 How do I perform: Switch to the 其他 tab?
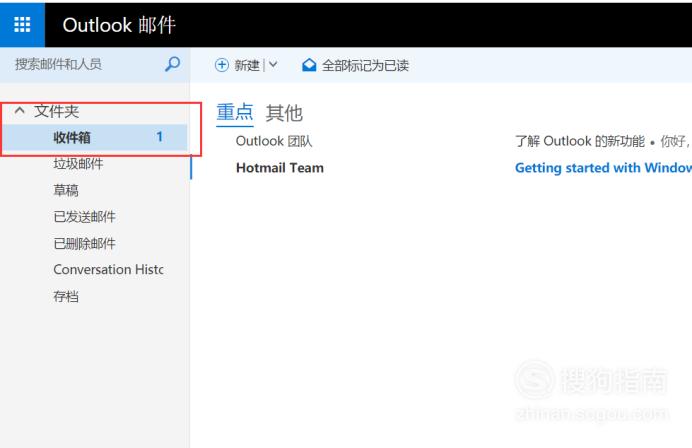click(x=284, y=113)
